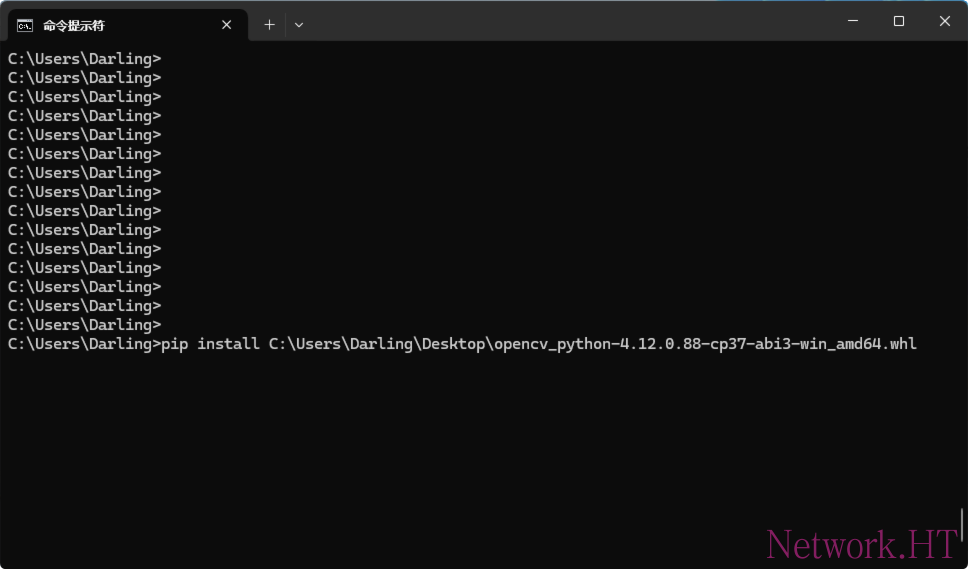The width and height of the screenshot is (968, 569).
Task: Open a new terminal tab
Action: (x=269, y=25)
